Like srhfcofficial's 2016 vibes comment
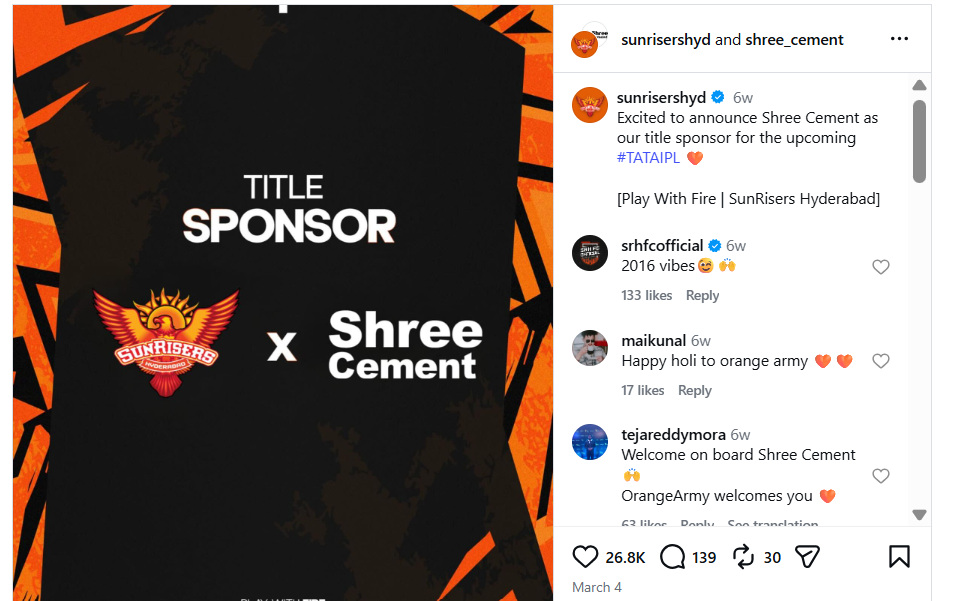Image resolution: width=973 pixels, height=601 pixels. point(881,267)
